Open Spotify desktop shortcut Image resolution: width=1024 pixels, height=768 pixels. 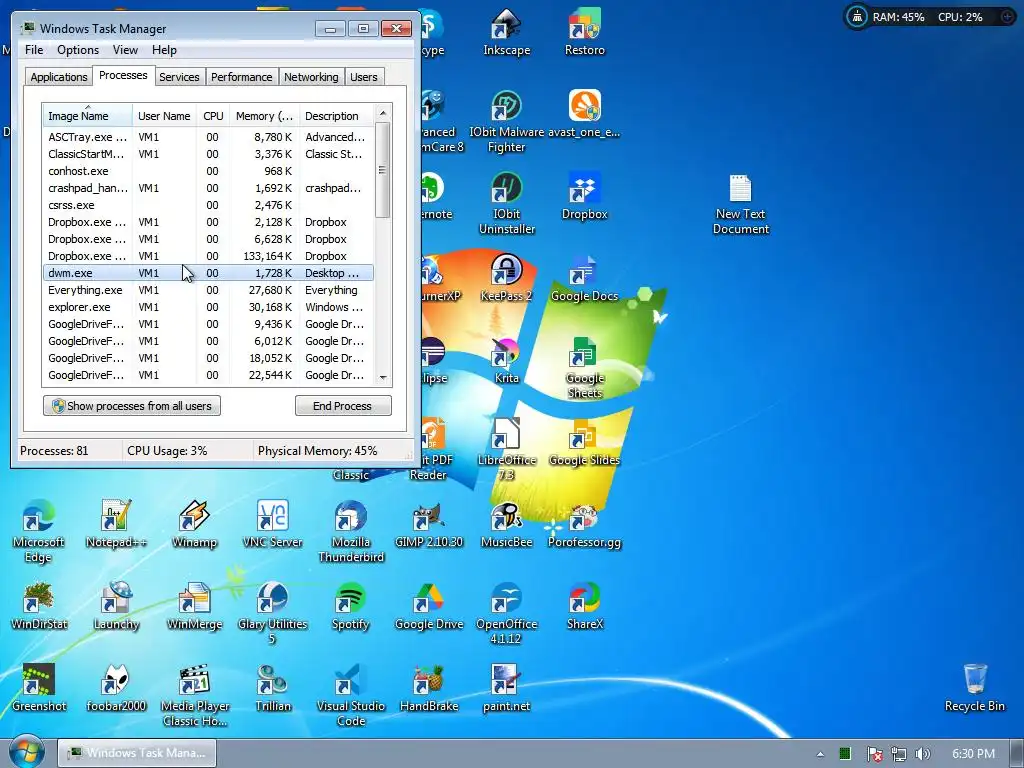coord(351,606)
